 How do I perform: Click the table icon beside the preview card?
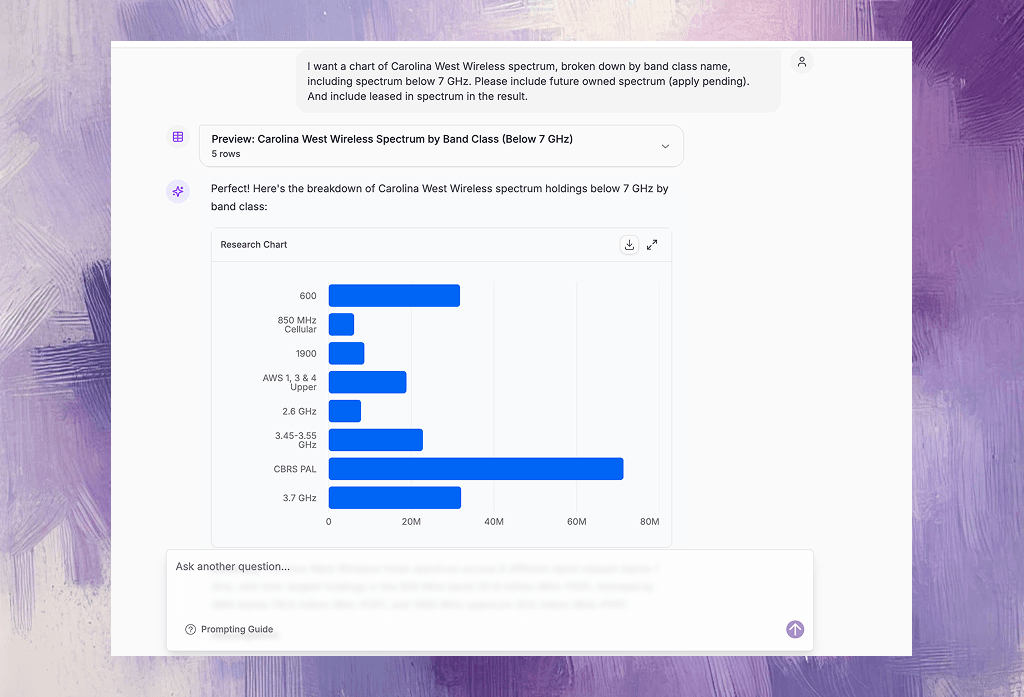[x=178, y=137]
